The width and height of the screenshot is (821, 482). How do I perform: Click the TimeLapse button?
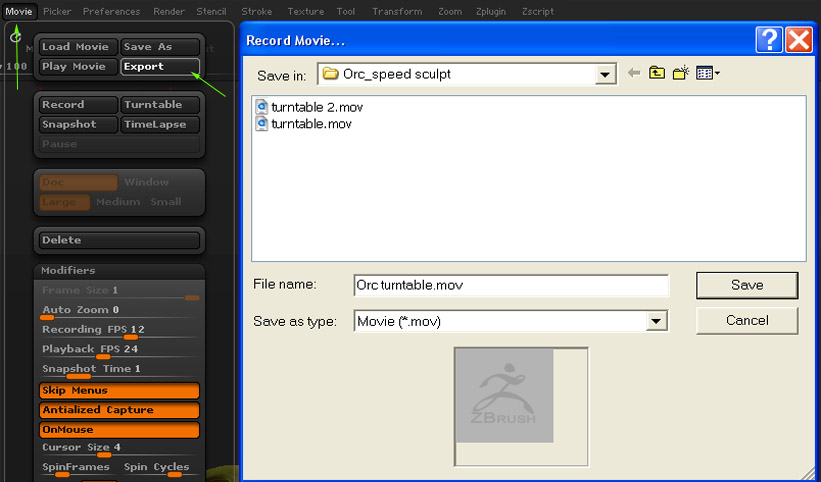click(x=160, y=125)
